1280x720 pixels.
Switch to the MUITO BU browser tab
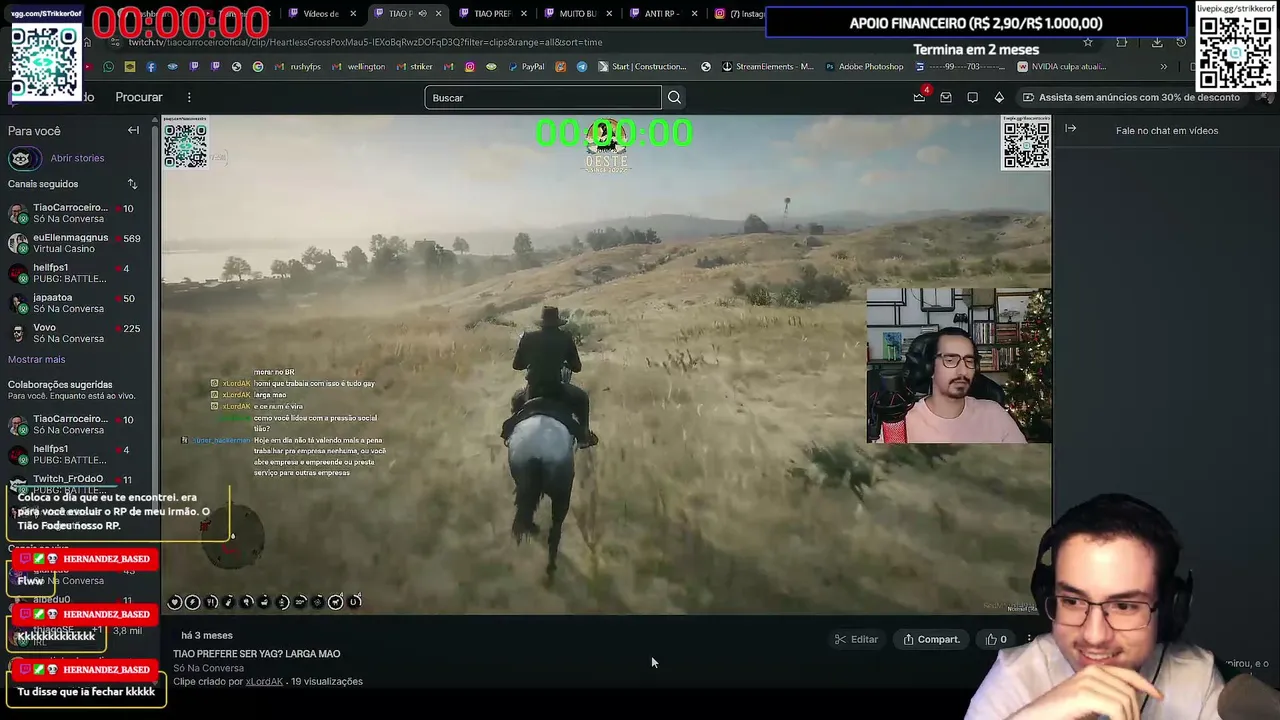tap(577, 14)
